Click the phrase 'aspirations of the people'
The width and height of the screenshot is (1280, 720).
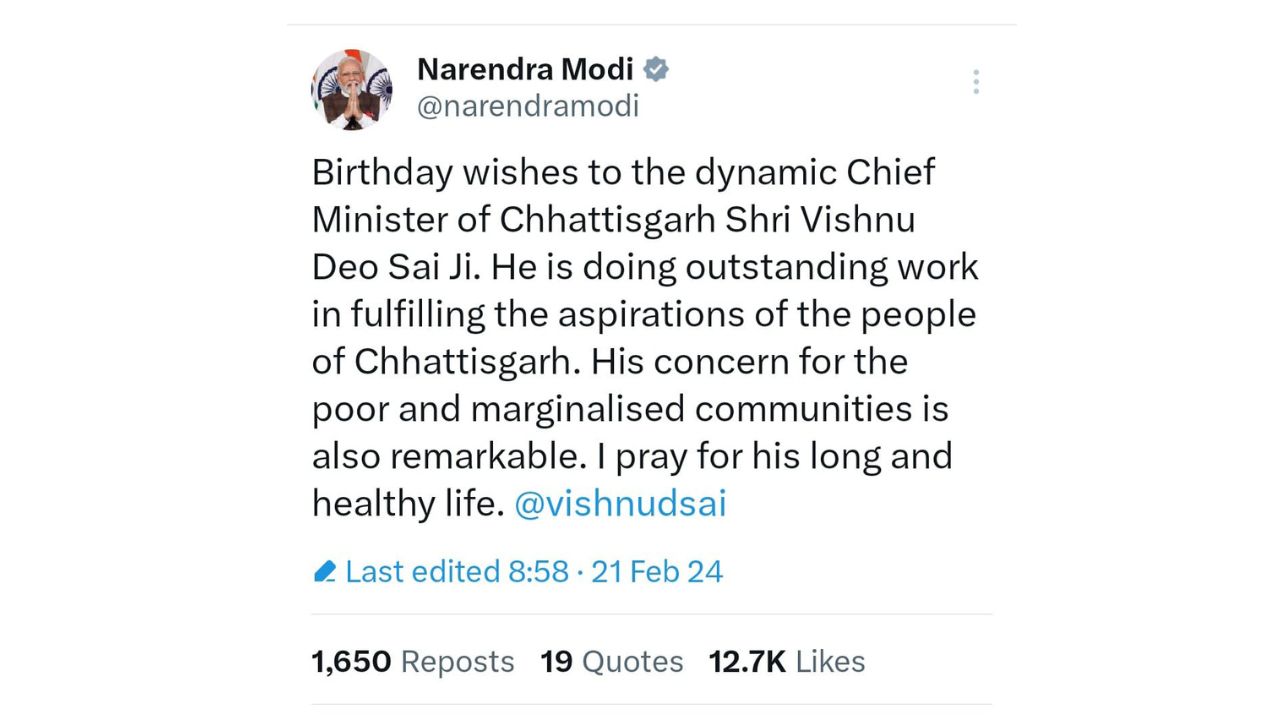[x=766, y=314]
